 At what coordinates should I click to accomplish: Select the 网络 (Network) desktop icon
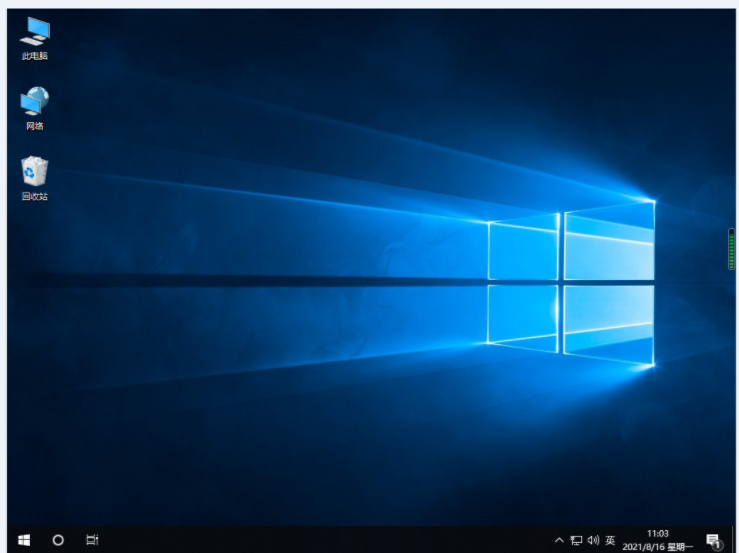(x=35, y=108)
